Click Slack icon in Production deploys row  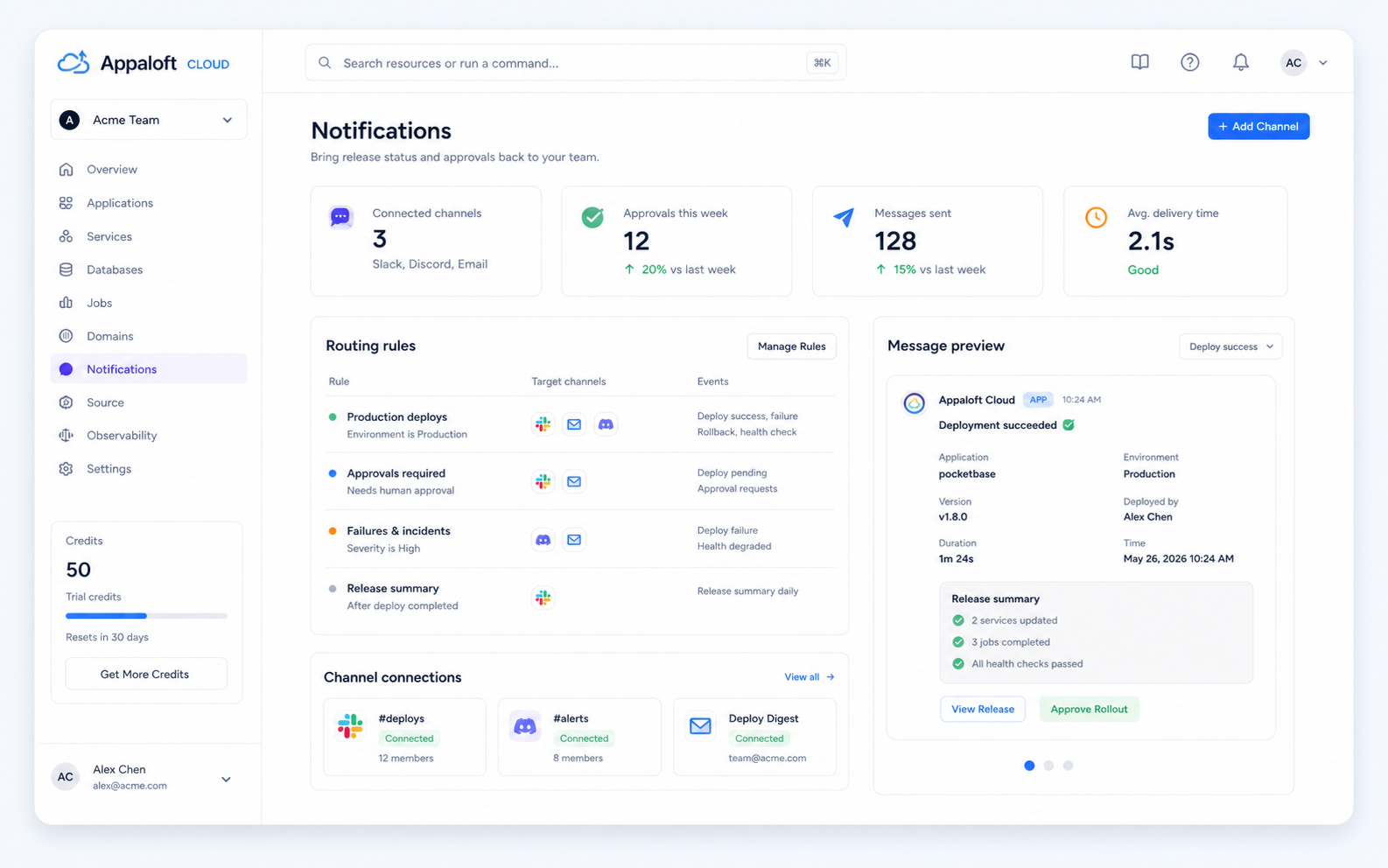tap(543, 424)
